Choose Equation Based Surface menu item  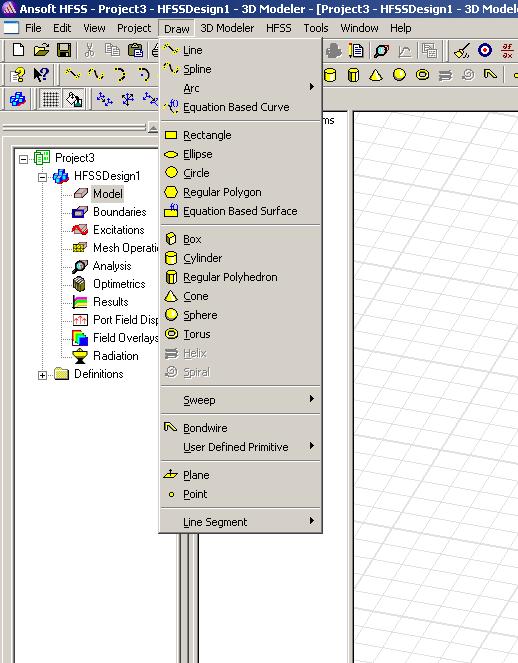click(240, 211)
